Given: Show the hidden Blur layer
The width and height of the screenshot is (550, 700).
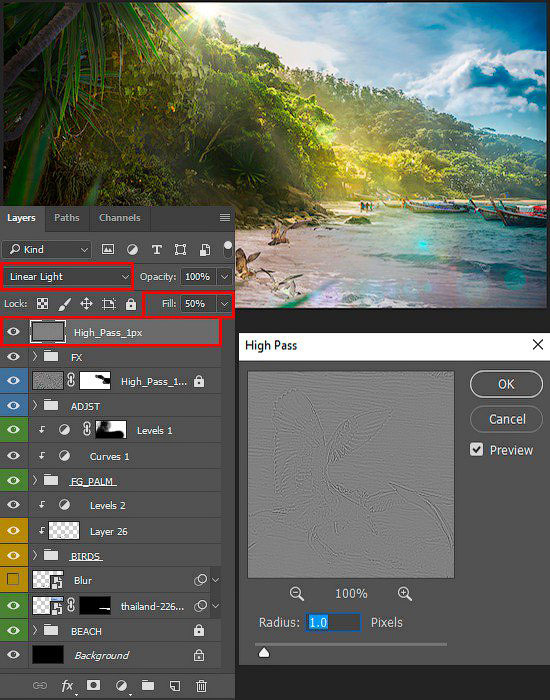Looking at the screenshot, I should pos(13,579).
